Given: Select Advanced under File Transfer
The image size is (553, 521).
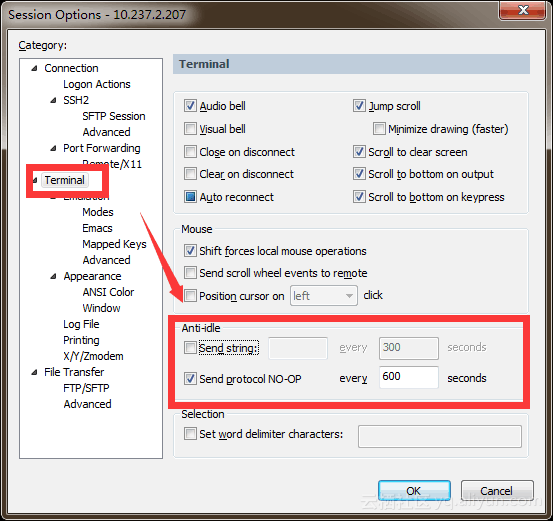Looking at the screenshot, I should tap(87, 404).
